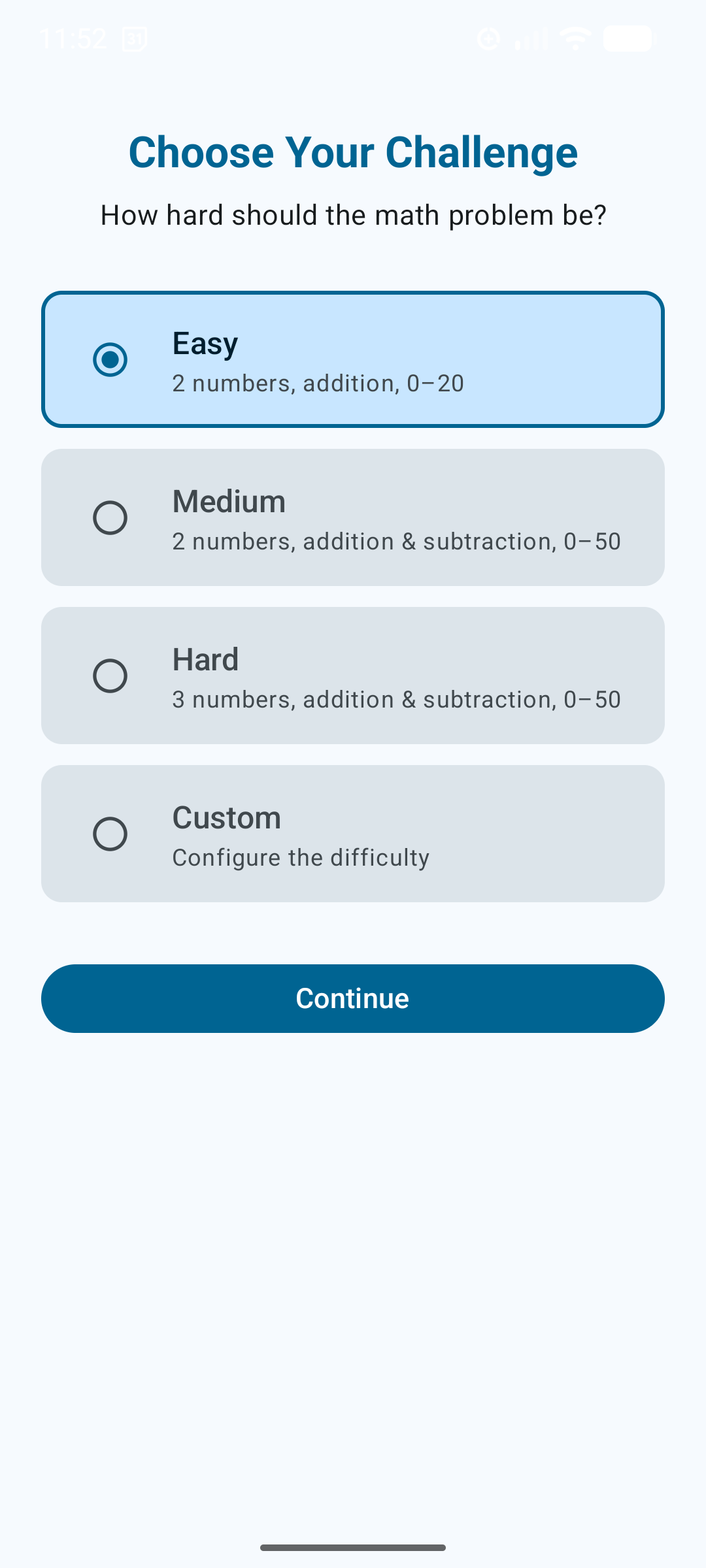Screen dimensions: 706x1568
Task: Choose the Hard radio button
Action: pyautogui.click(x=110, y=676)
